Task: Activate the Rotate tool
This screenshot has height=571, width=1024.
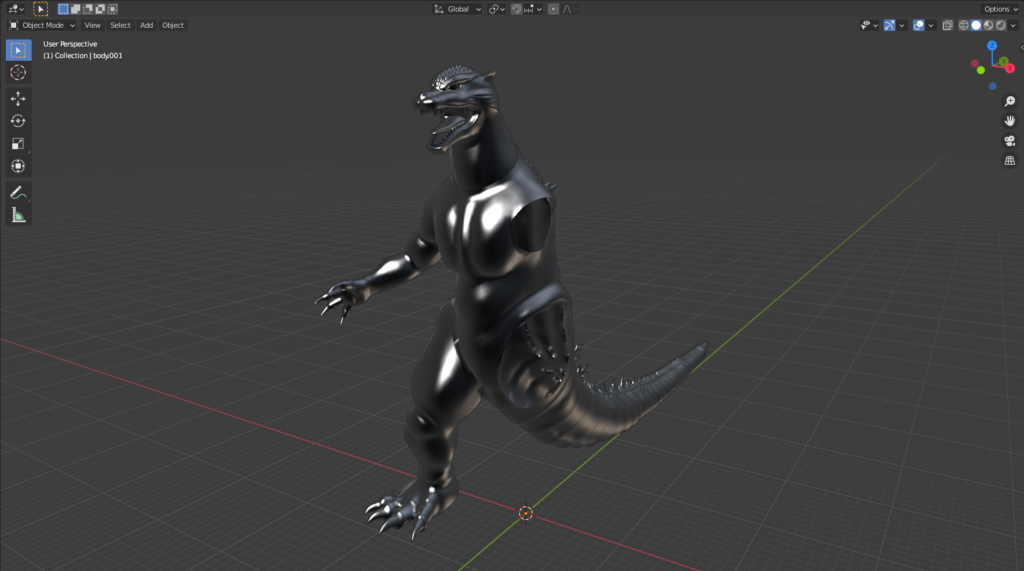Action: tap(18, 121)
